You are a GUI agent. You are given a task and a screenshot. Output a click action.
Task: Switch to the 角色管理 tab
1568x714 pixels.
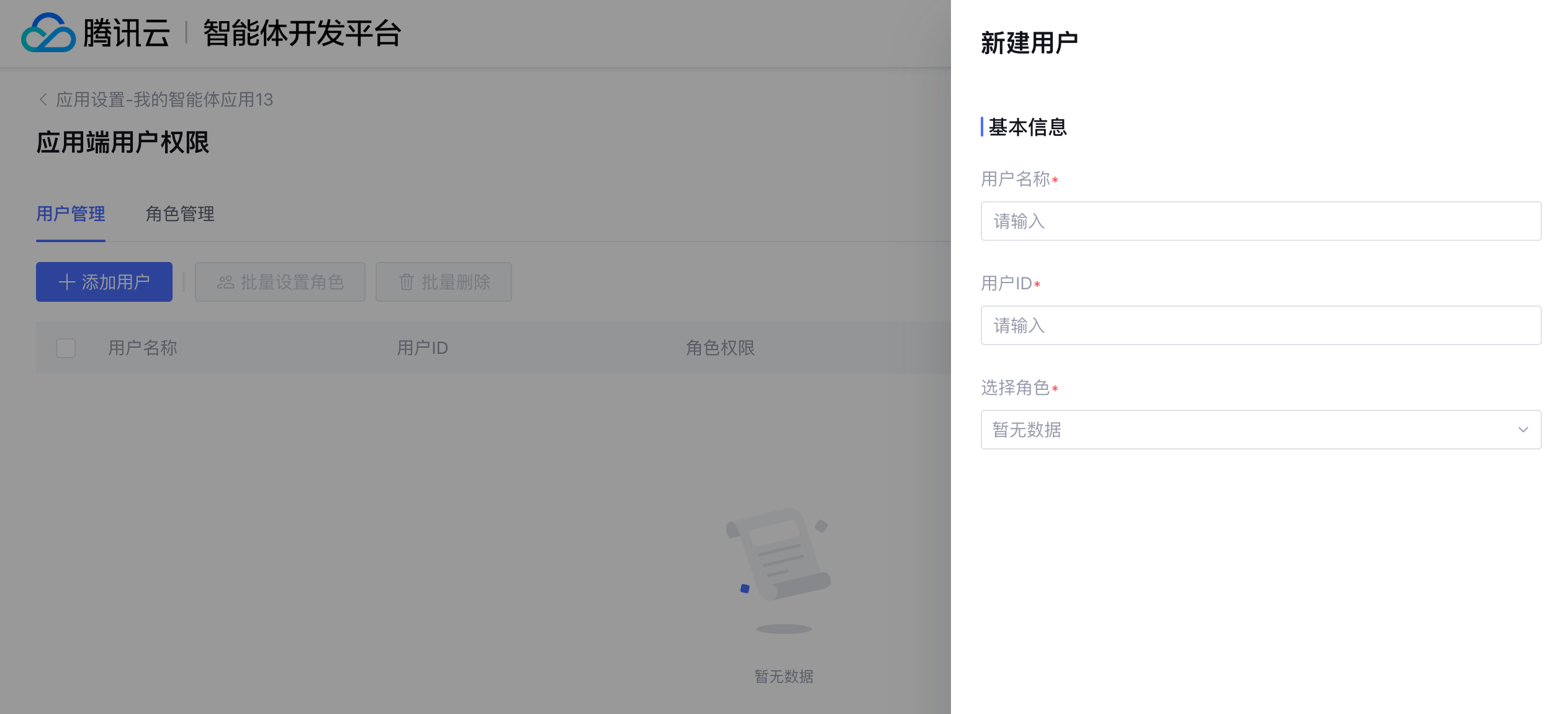(180, 214)
